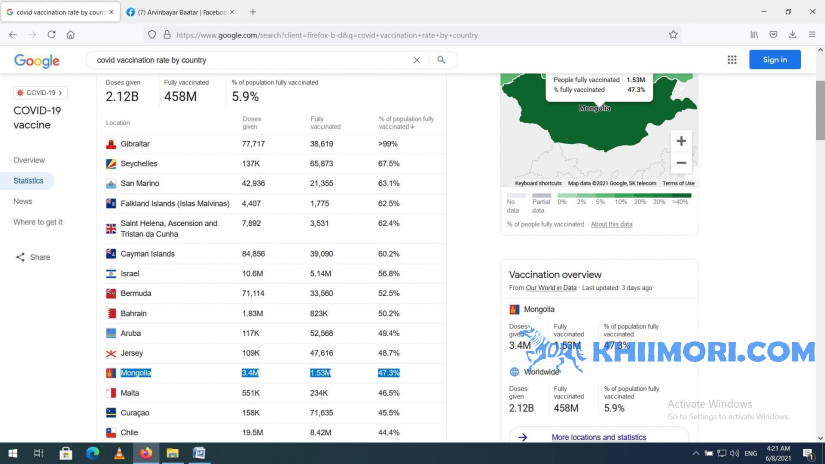Click the Fully vaccinated column header

[x=325, y=123]
